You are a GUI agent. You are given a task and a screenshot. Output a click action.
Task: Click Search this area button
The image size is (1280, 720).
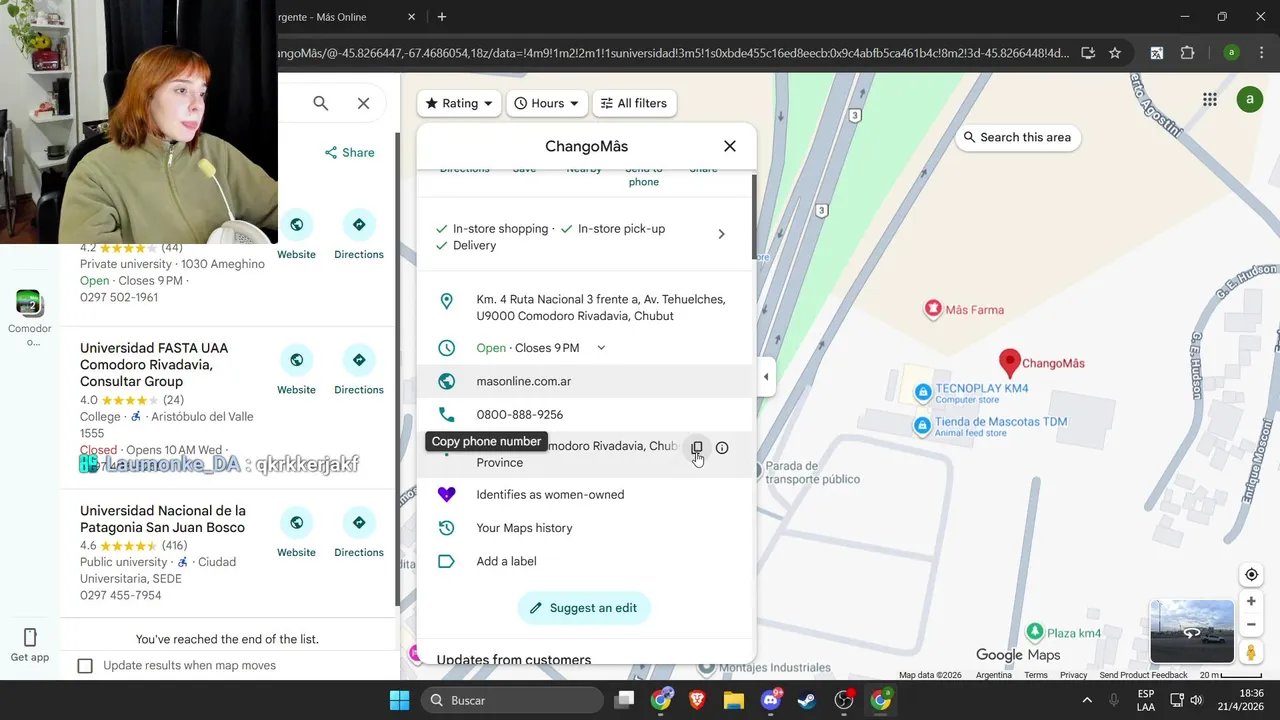[1017, 137]
